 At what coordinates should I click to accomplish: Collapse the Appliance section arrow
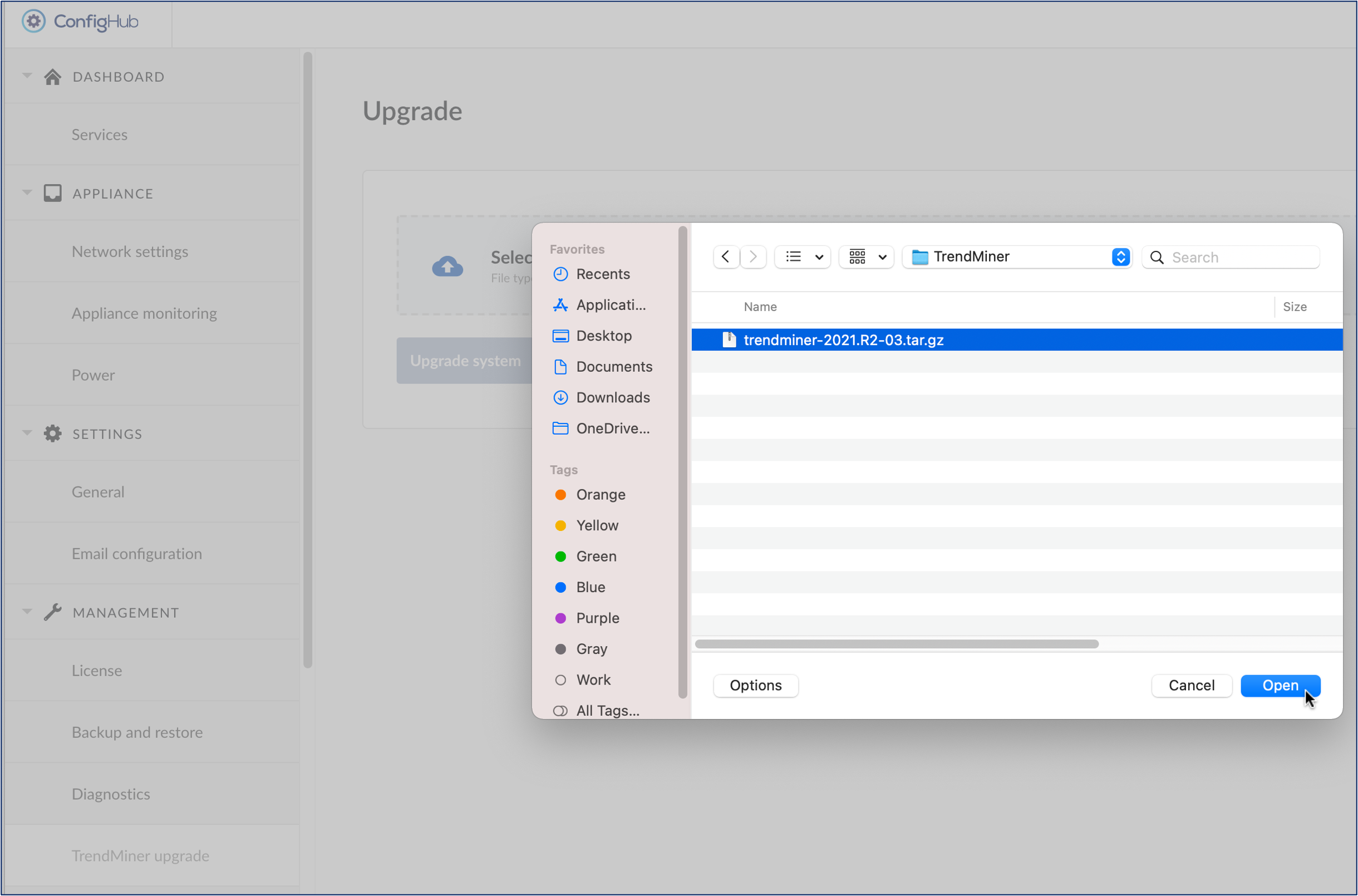click(x=27, y=192)
